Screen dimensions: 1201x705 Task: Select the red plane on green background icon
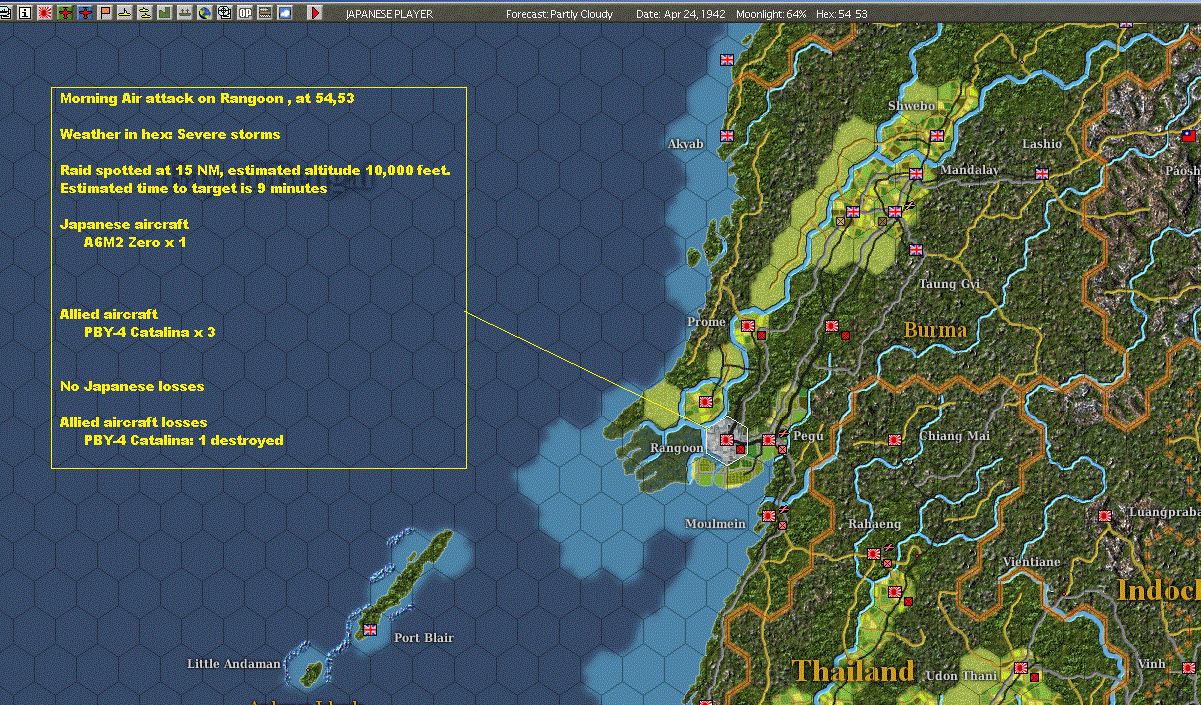(65, 13)
